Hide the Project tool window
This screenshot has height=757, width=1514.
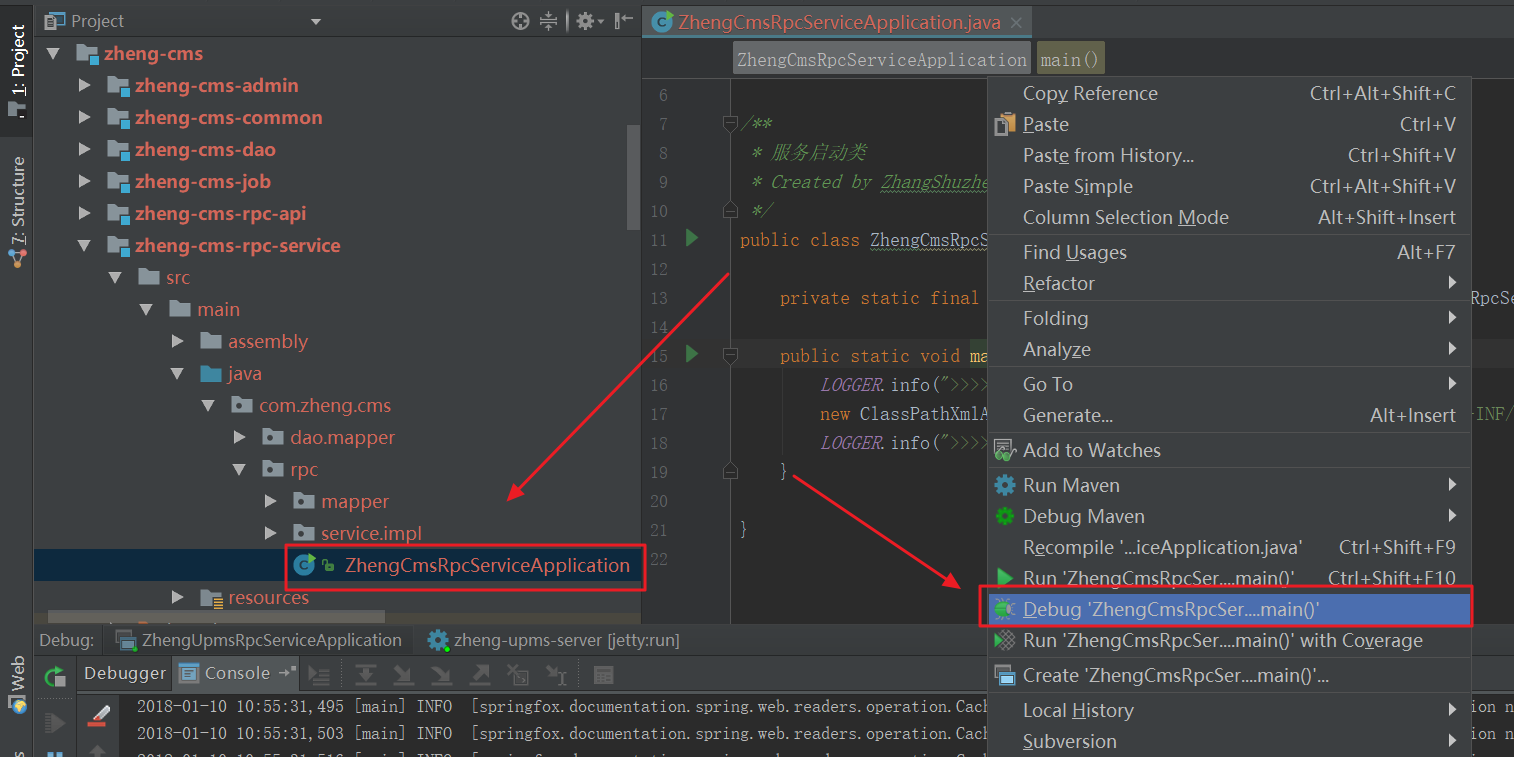click(x=624, y=21)
